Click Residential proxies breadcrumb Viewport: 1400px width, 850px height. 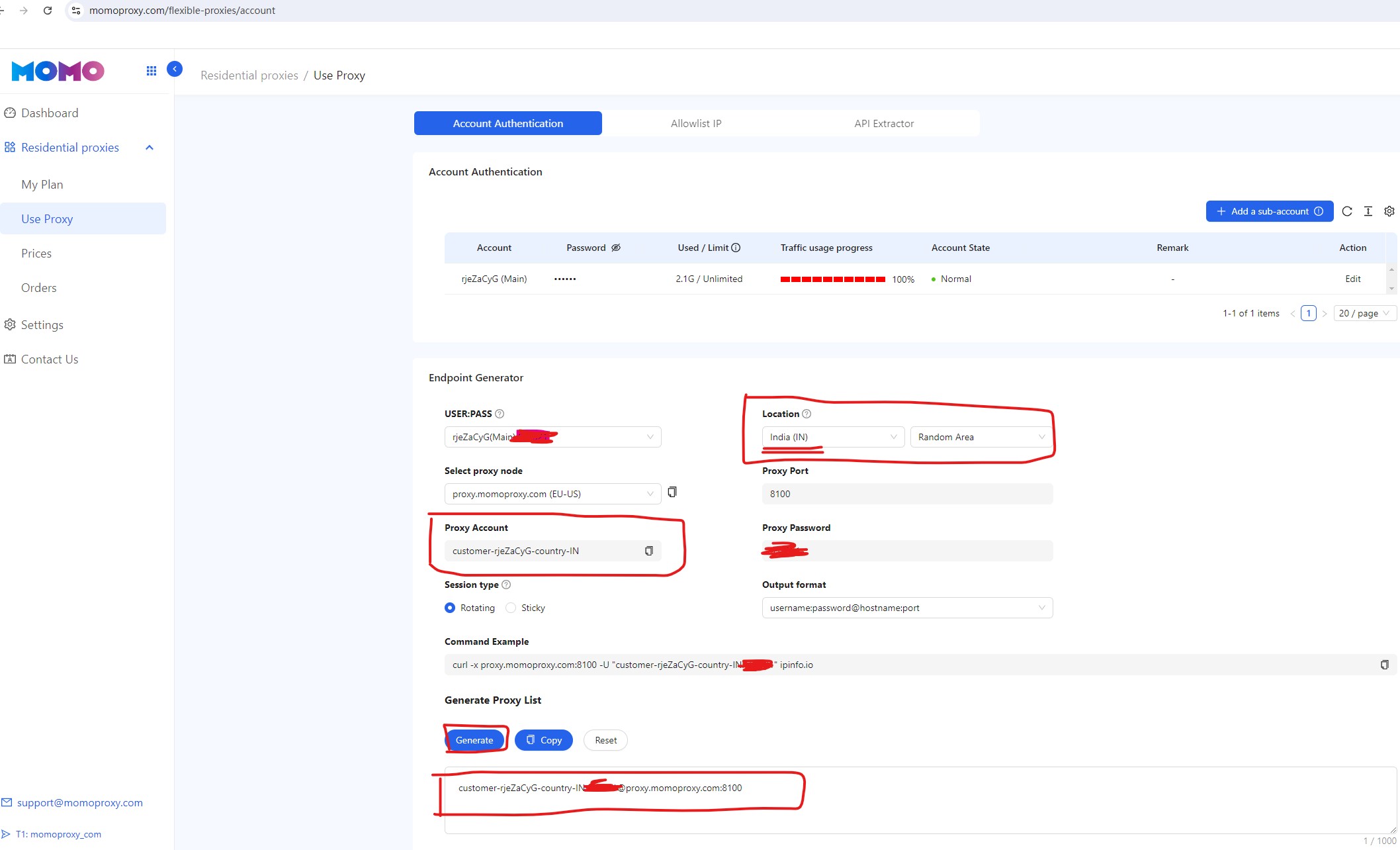point(249,75)
